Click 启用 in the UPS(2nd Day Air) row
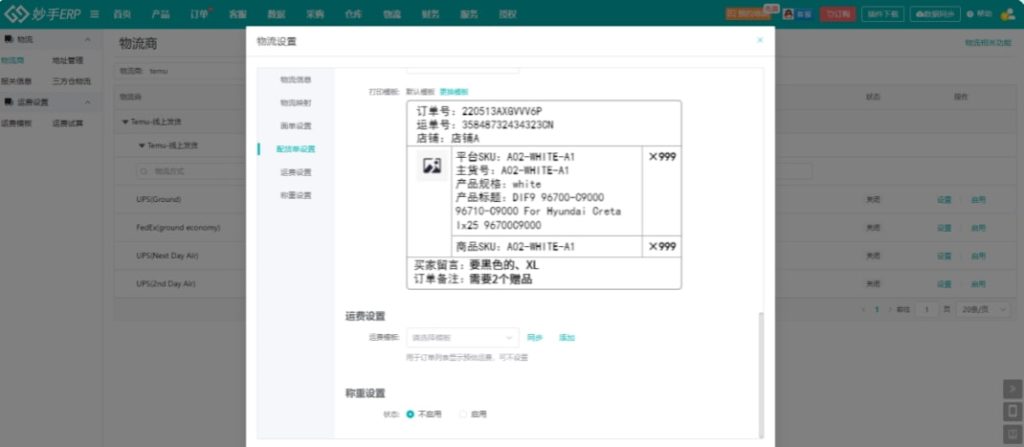The height and width of the screenshot is (447, 1024). pyautogui.click(x=978, y=284)
